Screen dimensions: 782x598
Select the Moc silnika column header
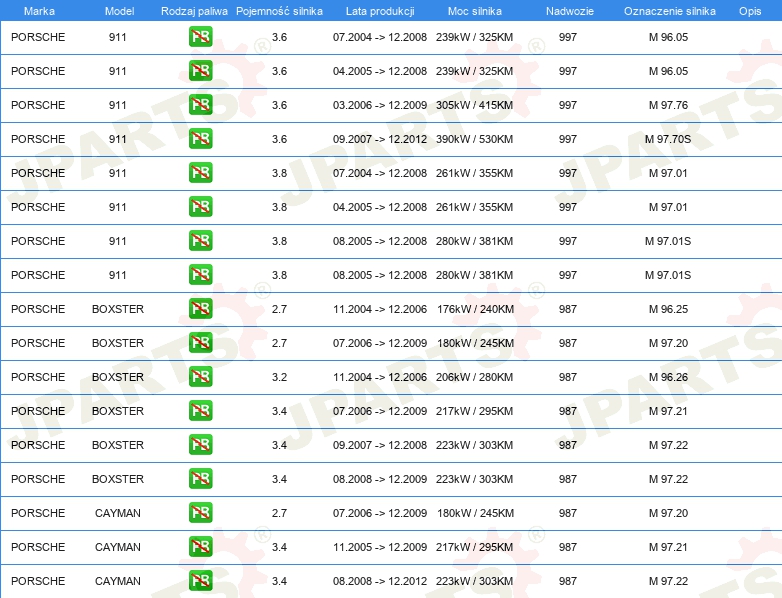[475, 10]
